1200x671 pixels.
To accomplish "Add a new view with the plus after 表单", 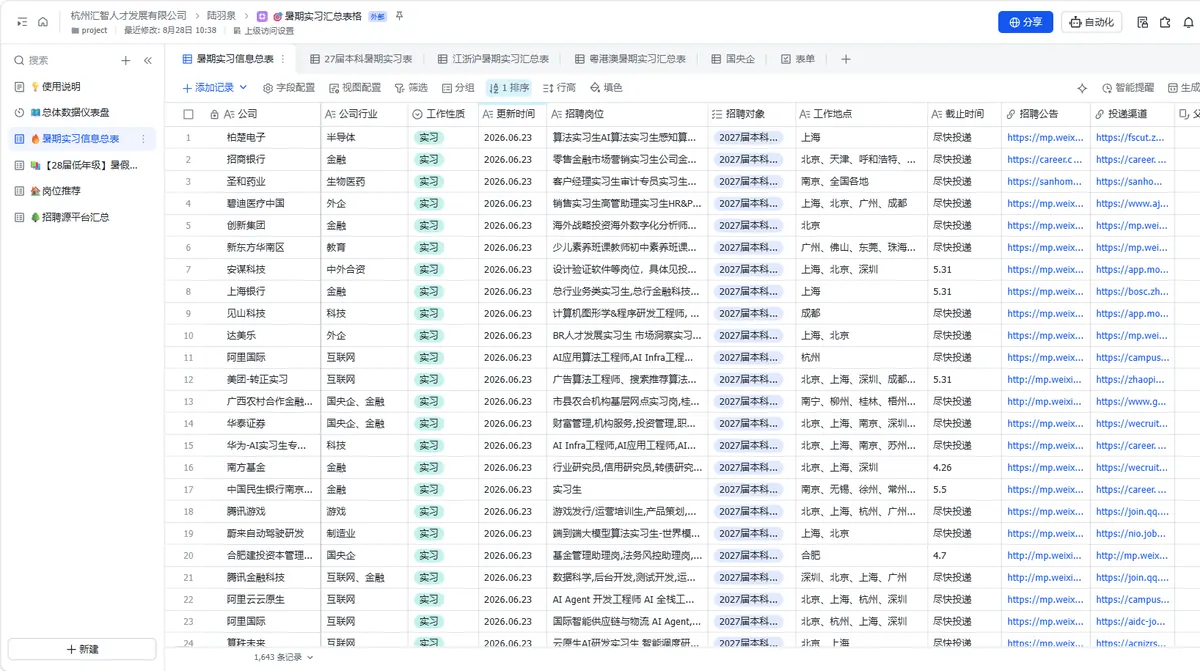I will 845,59.
